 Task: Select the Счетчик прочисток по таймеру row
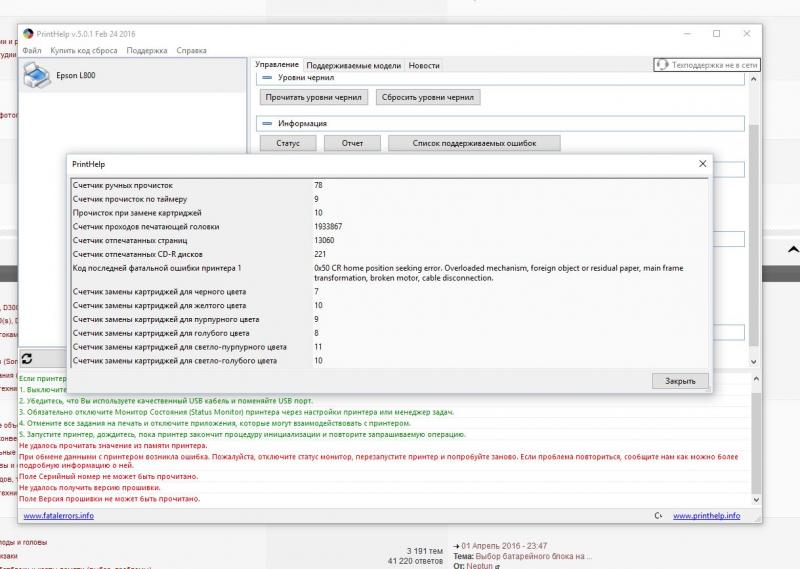390,199
